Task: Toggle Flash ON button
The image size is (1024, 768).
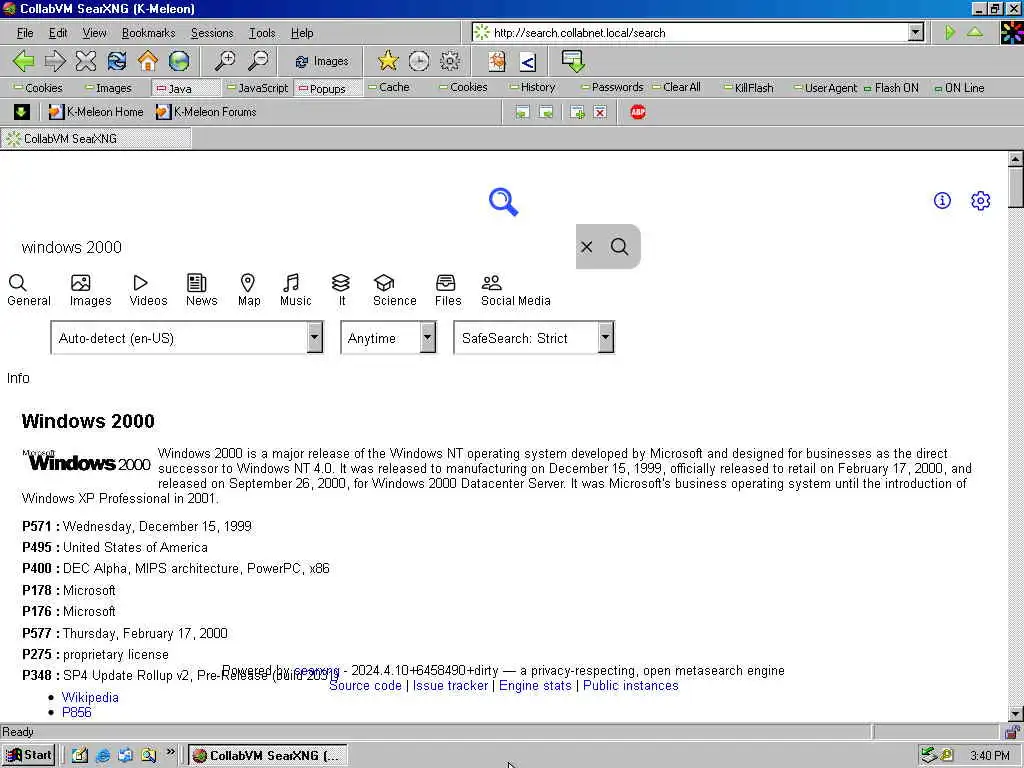Action: 891,88
